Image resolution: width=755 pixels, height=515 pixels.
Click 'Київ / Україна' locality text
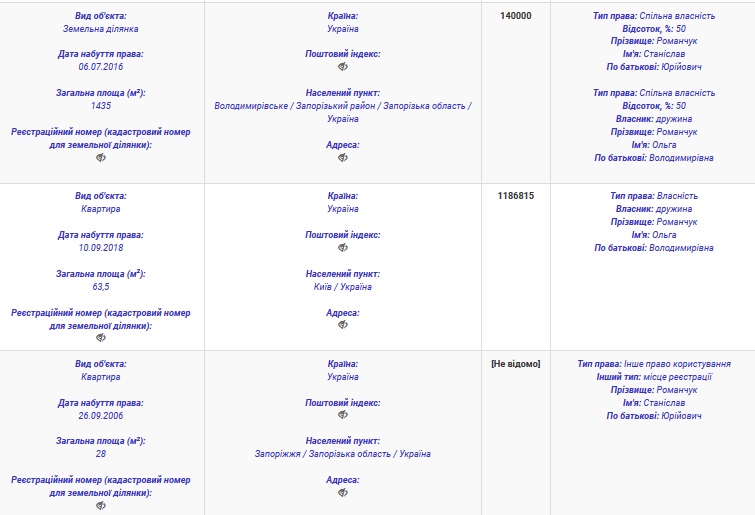point(342,287)
